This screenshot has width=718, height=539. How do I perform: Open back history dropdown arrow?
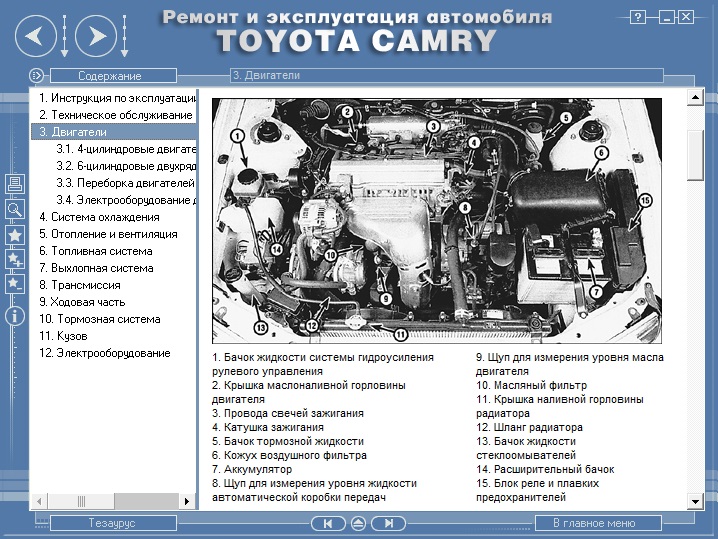click(x=65, y=36)
